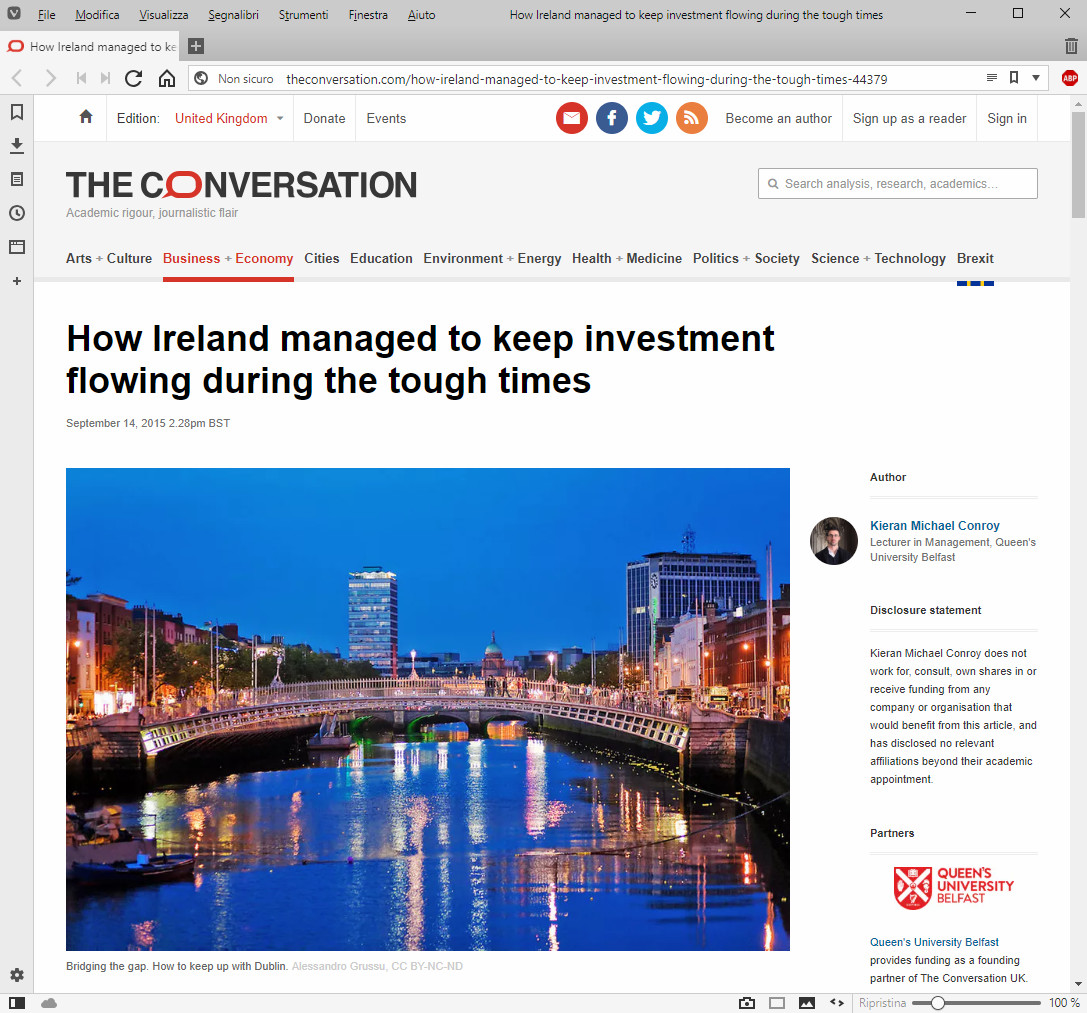Screen dimensions: 1087x1013
Task: Click Sign up as a reader
Action: [x=910, y=119]
